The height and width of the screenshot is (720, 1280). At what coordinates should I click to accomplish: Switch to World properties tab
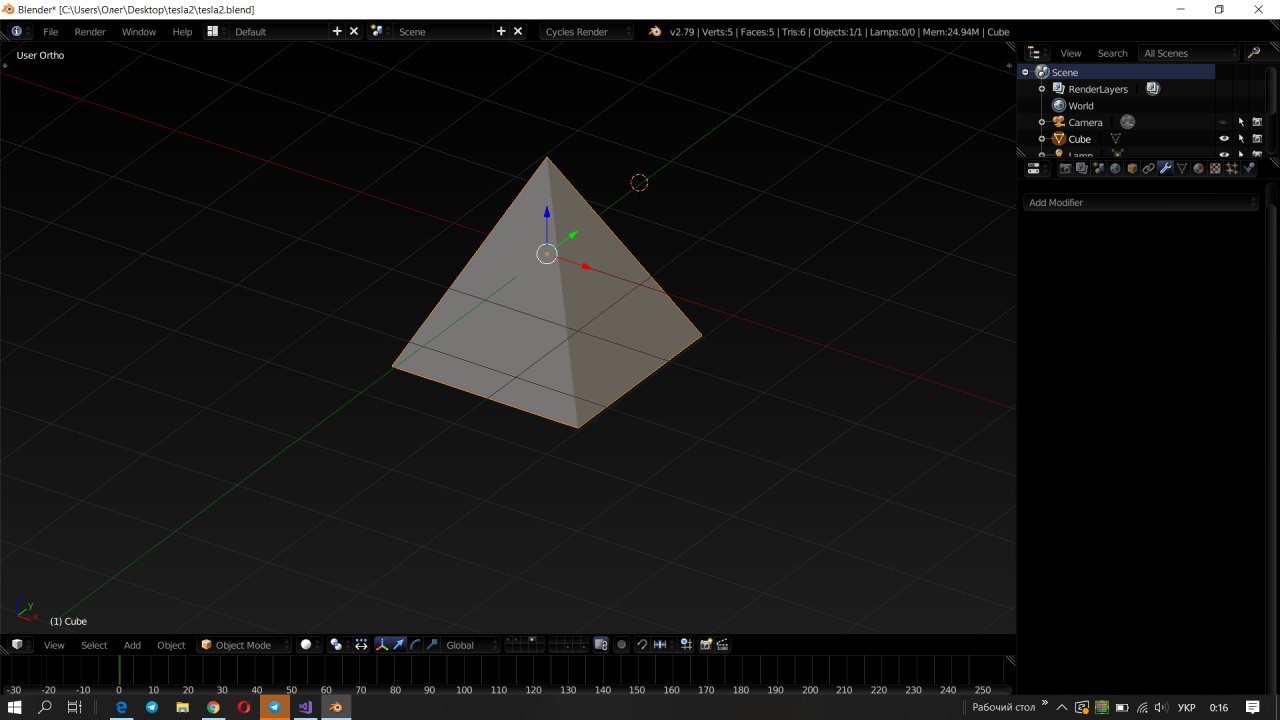1115,168
